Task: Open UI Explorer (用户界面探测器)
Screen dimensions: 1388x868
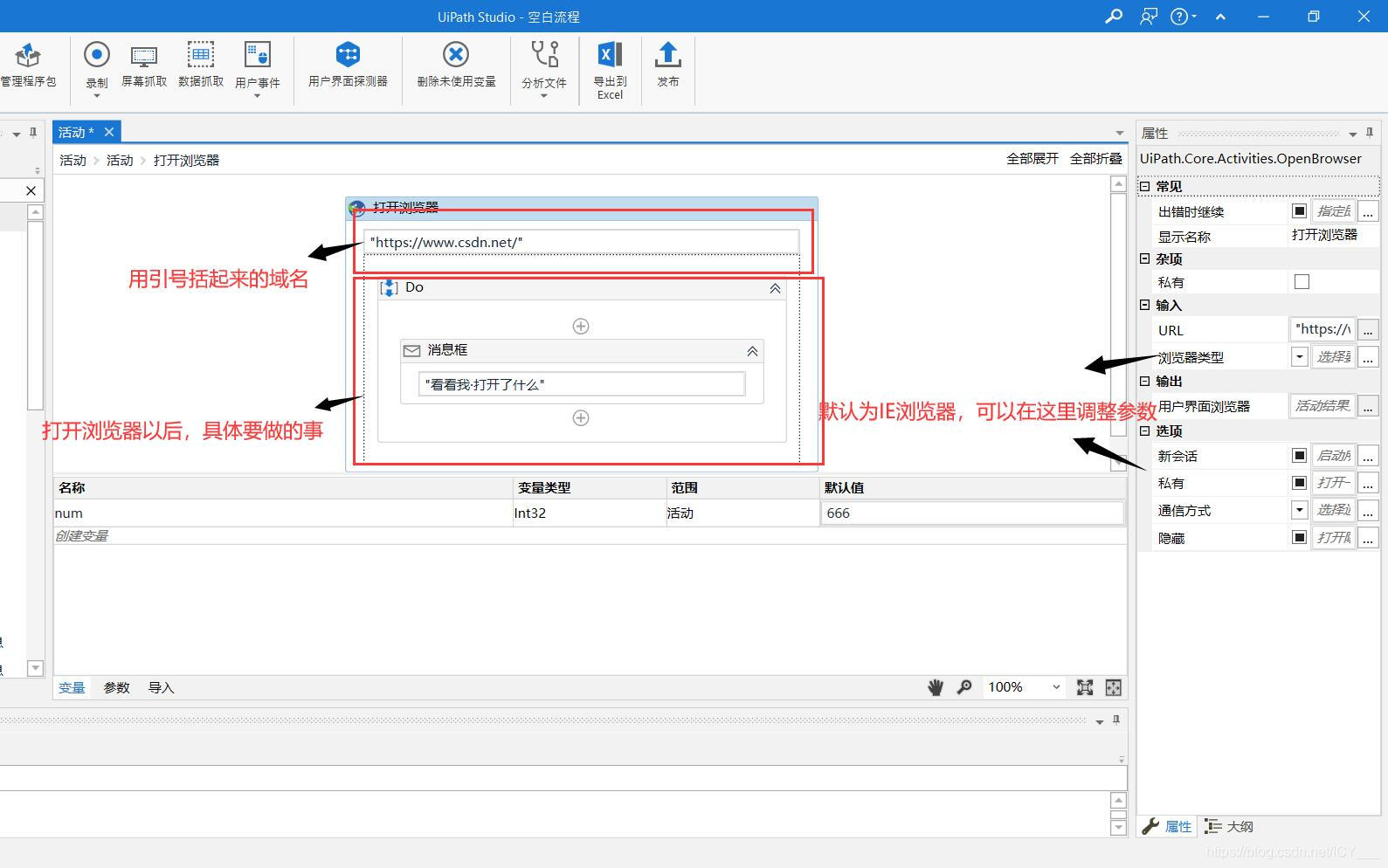Action: tap(348, 65)
